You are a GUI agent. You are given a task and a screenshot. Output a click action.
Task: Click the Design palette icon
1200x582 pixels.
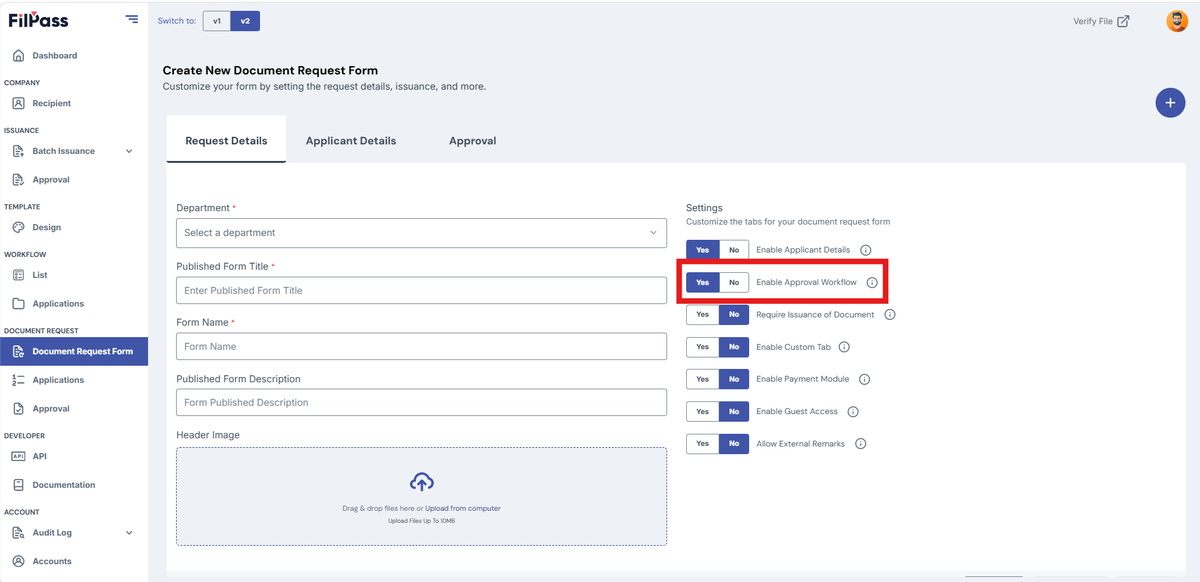tap(18, 227)
